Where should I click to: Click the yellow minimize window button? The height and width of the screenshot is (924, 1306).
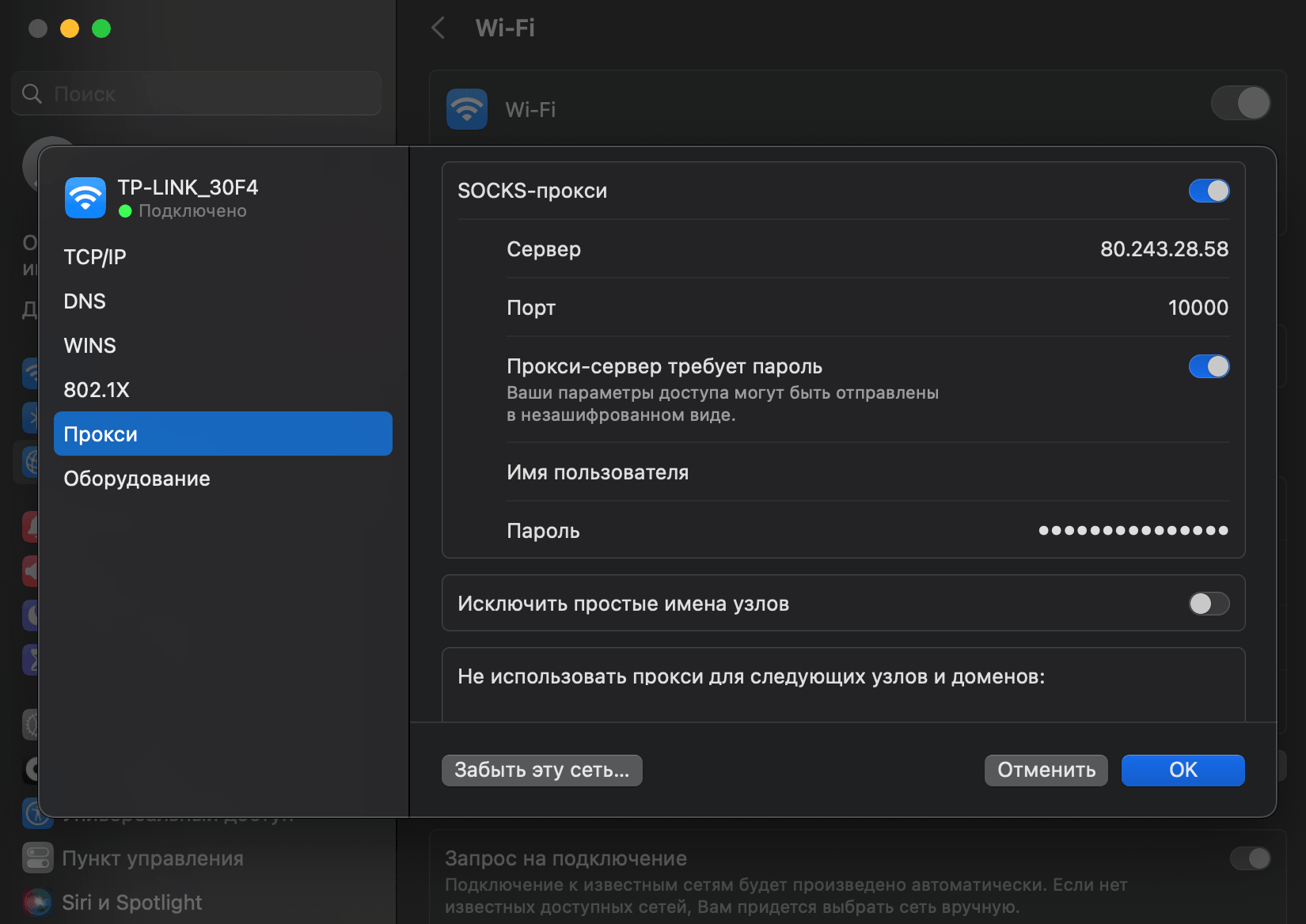[x=70, y=28]
